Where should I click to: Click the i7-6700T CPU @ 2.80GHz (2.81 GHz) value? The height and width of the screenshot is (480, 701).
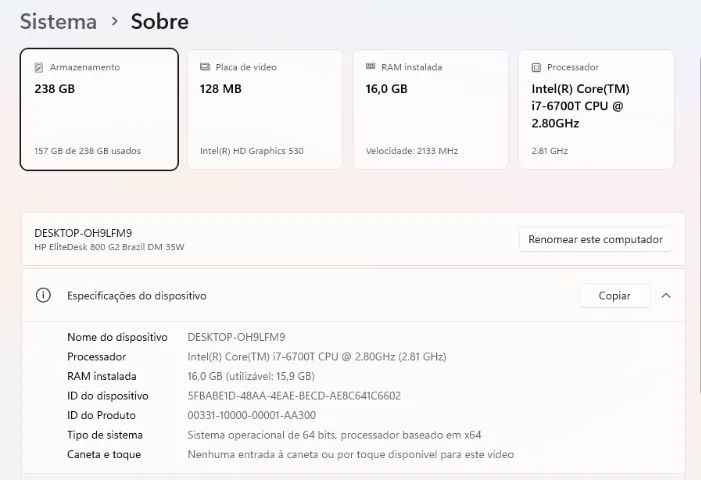pyautogui.click(x=317, y=357)
